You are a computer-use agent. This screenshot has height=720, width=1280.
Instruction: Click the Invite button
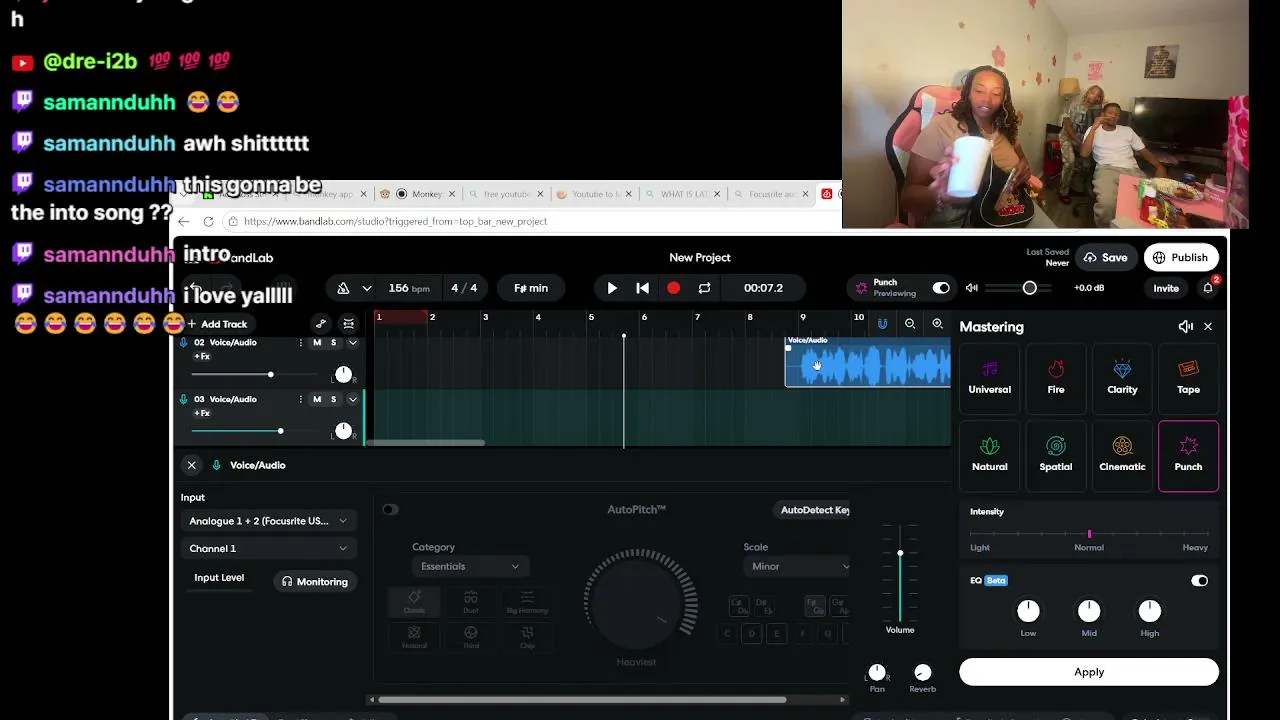1166,288
